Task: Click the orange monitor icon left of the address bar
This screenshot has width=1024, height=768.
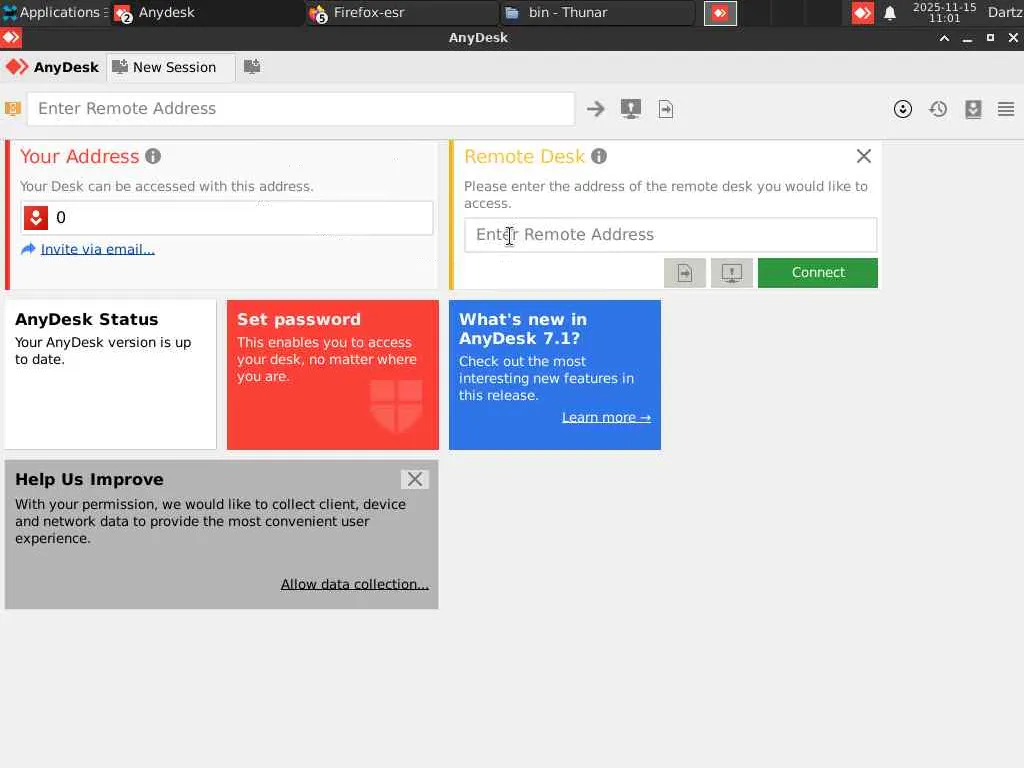Action: tap(12, 108)
